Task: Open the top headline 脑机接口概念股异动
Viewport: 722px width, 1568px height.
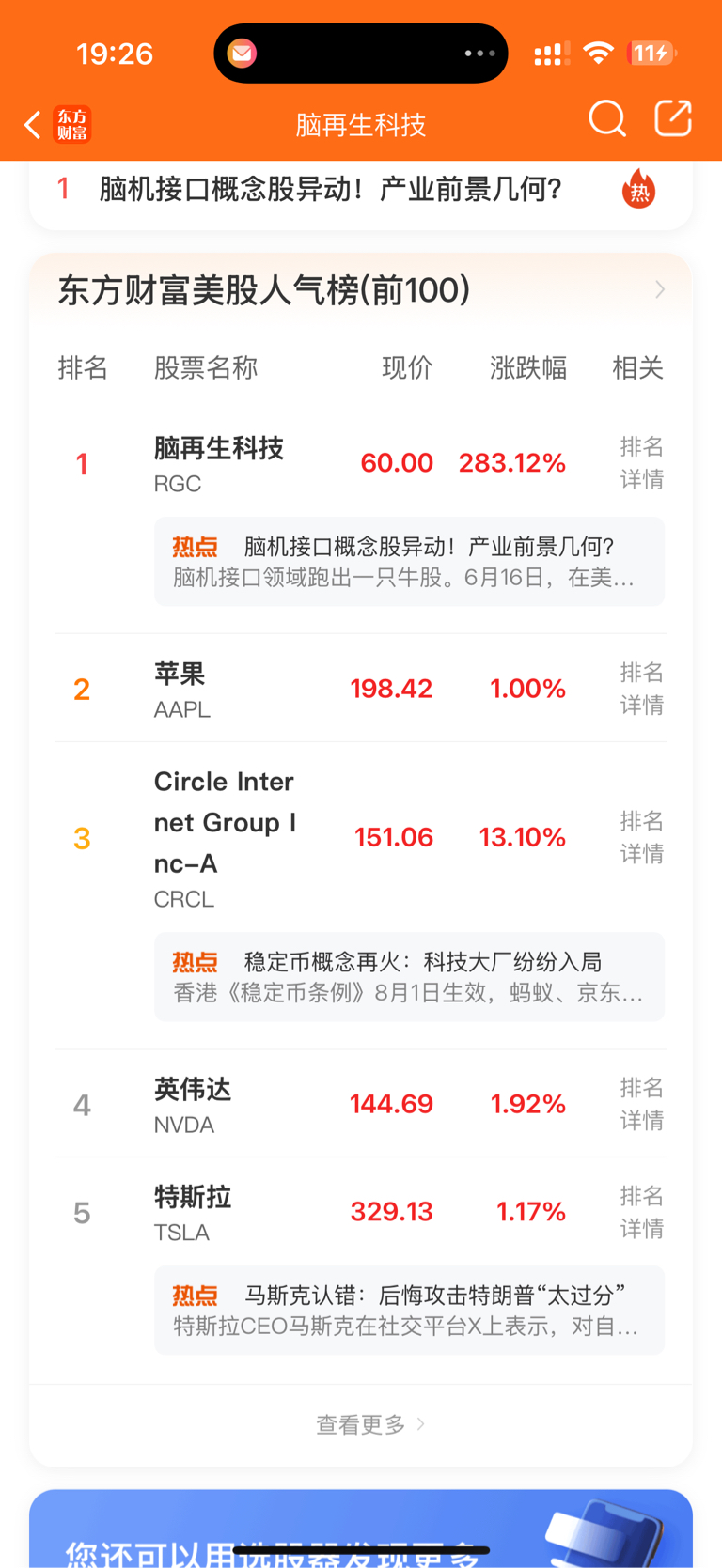Action: point(331,189)
